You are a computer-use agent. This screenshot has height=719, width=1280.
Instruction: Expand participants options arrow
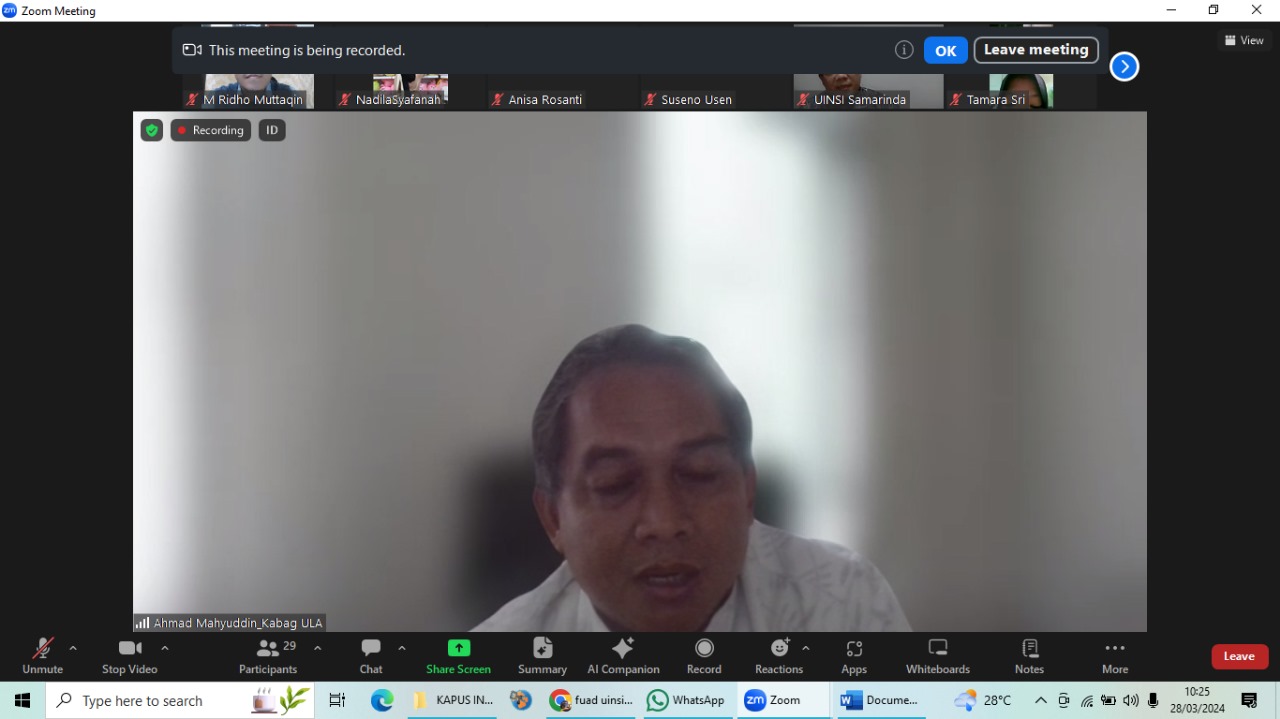318,648
